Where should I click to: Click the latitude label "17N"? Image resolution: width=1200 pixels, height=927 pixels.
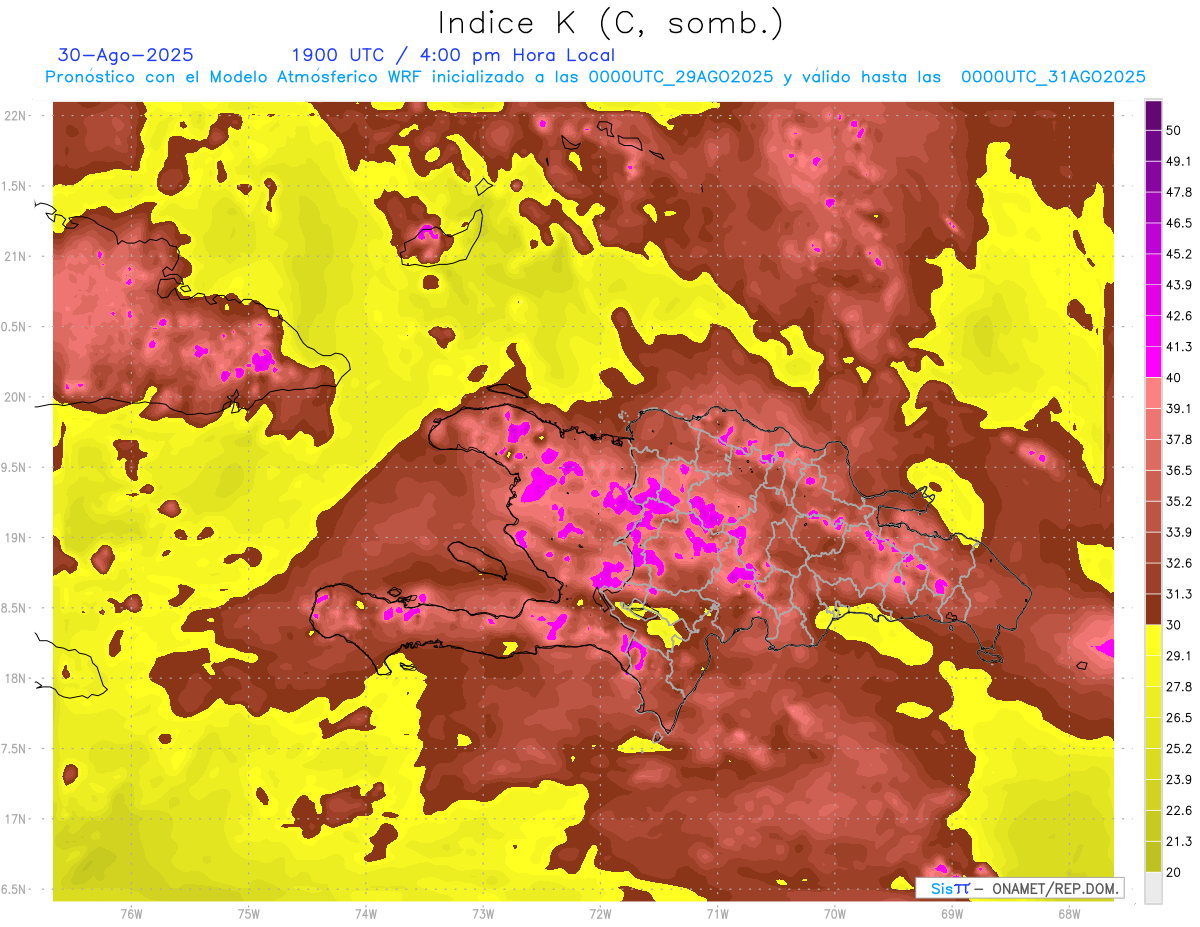click(x=15, y=820)
